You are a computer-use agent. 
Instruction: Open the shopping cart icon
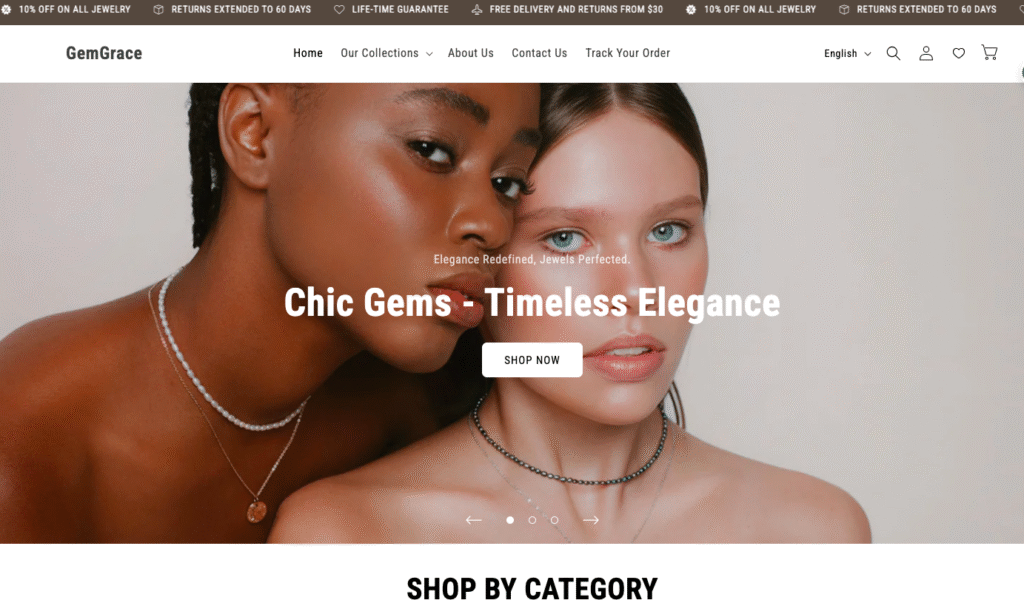[x=989, y=53]
